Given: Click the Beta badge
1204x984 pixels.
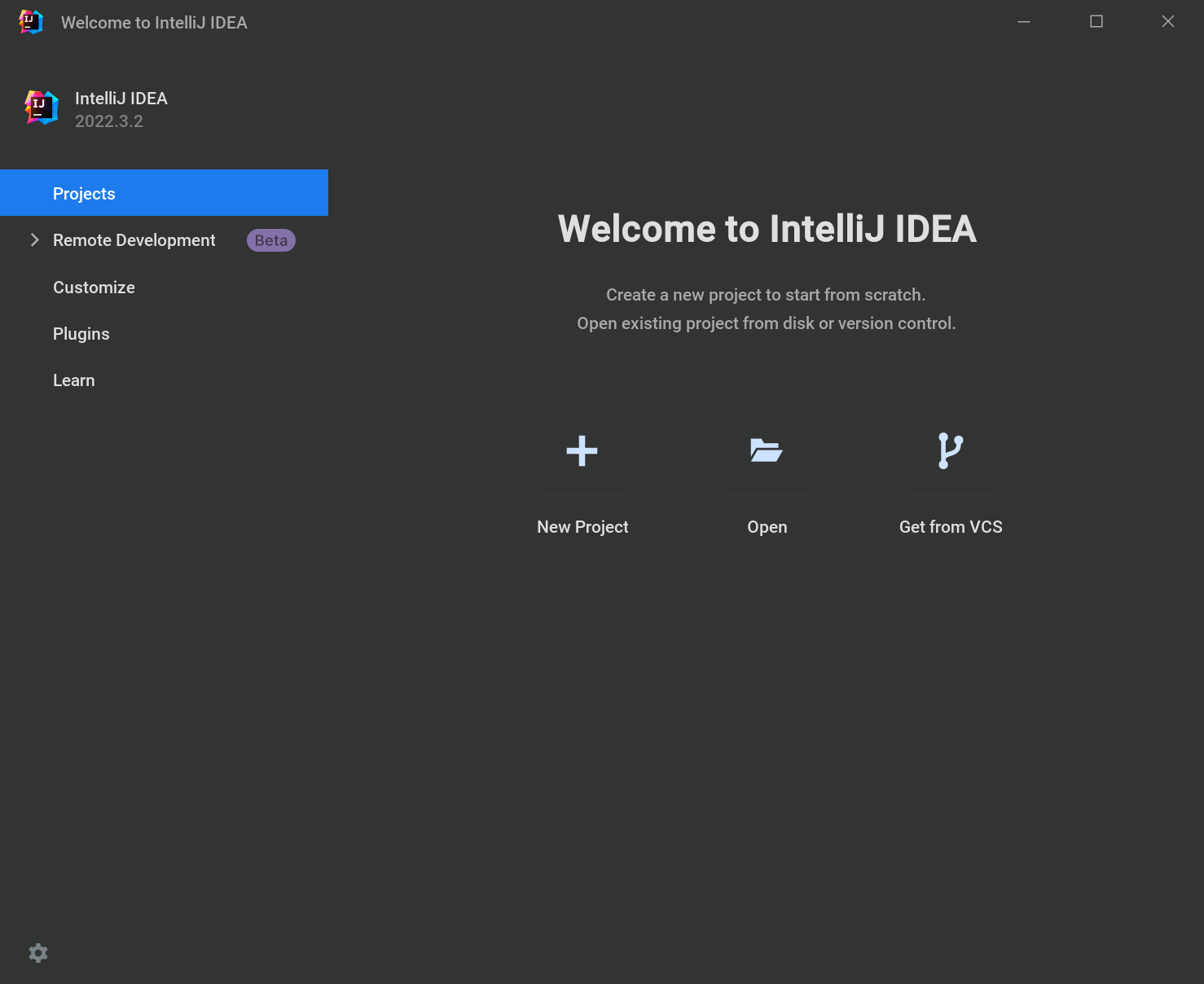Looking at the screenshot, I should coord(270,240).
